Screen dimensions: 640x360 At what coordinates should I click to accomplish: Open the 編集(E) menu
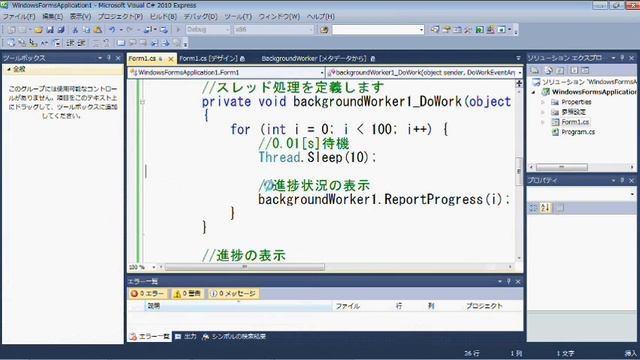pyautogui.click(x=53, y=17)
